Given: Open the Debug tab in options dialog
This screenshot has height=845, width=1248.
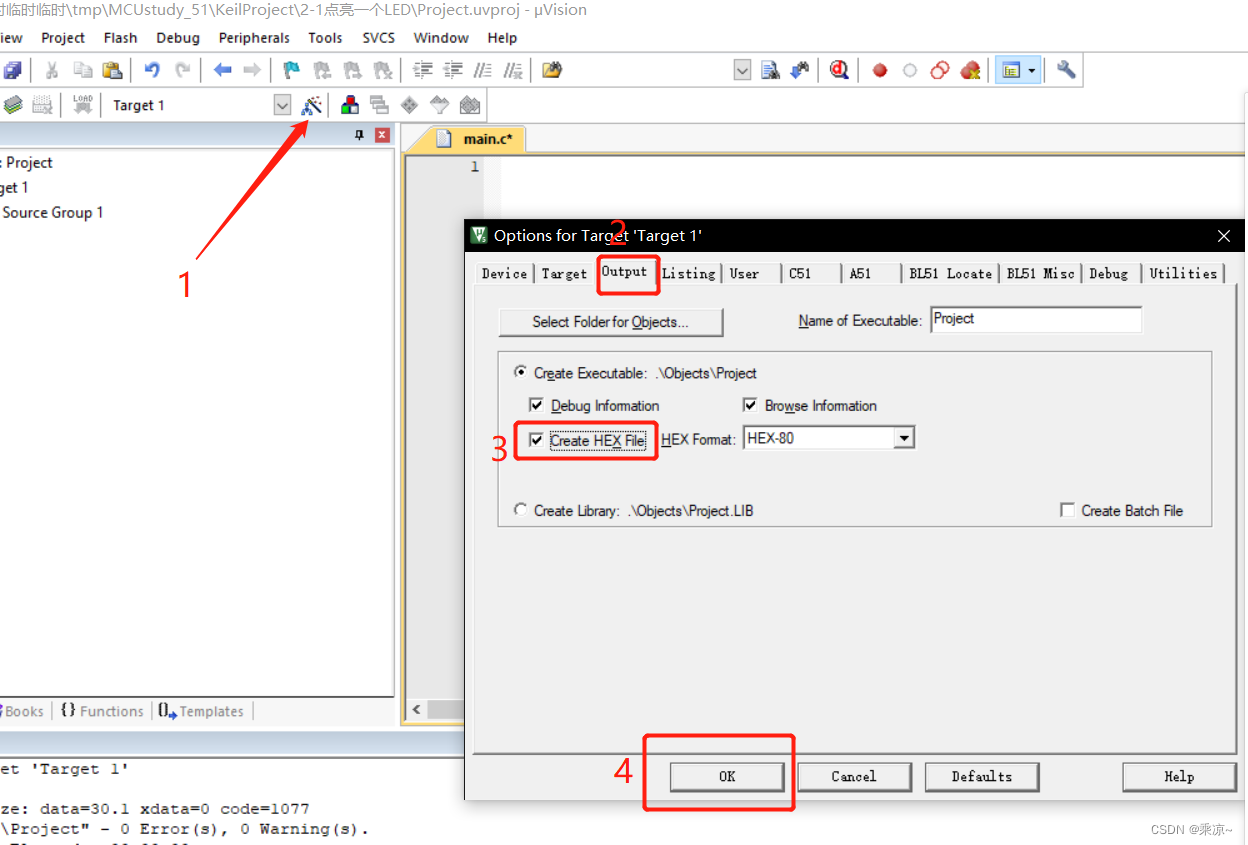Looking at the screenshot, I should click(1109, 274).
